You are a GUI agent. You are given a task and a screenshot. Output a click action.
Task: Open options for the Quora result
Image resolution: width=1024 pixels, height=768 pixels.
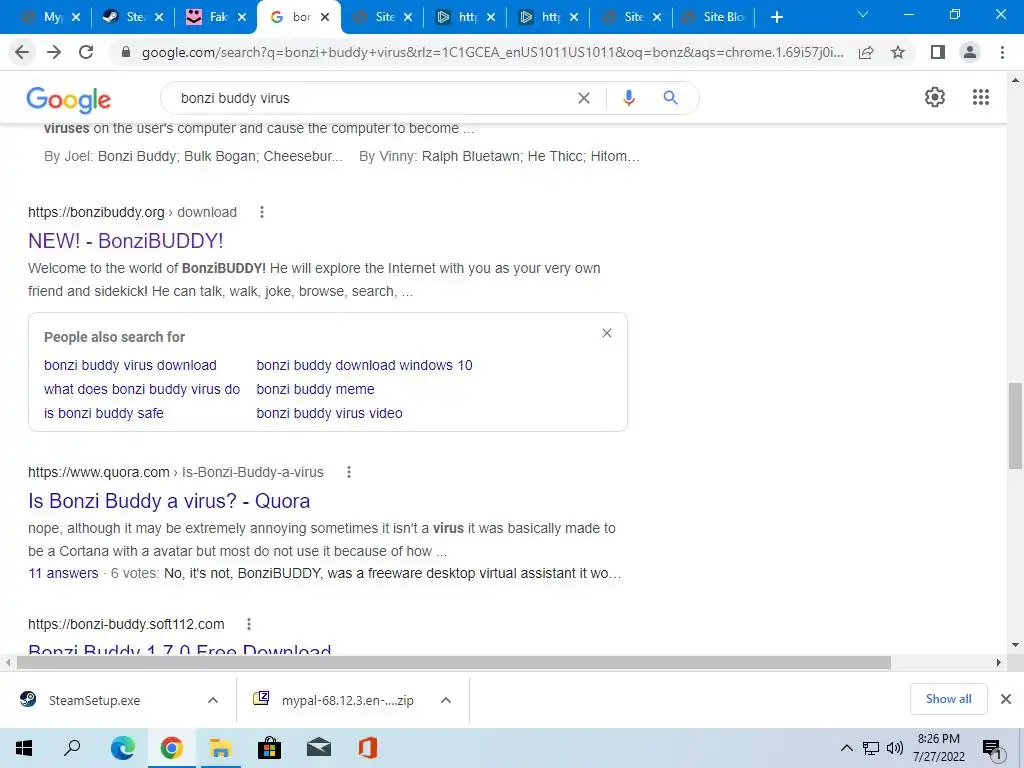tap(349, 472)
